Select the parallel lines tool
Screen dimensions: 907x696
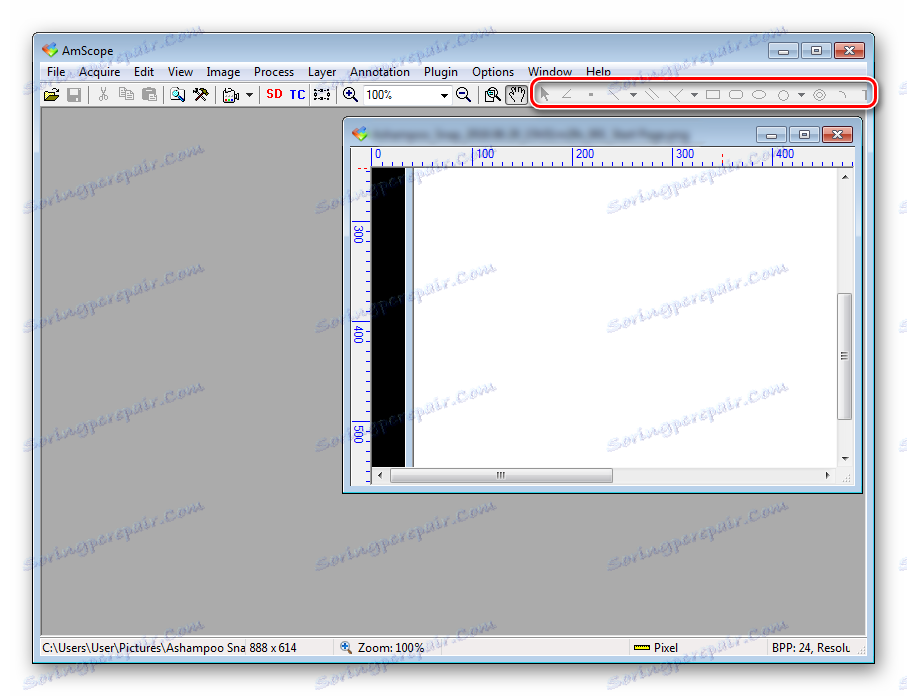click(652, 94)
